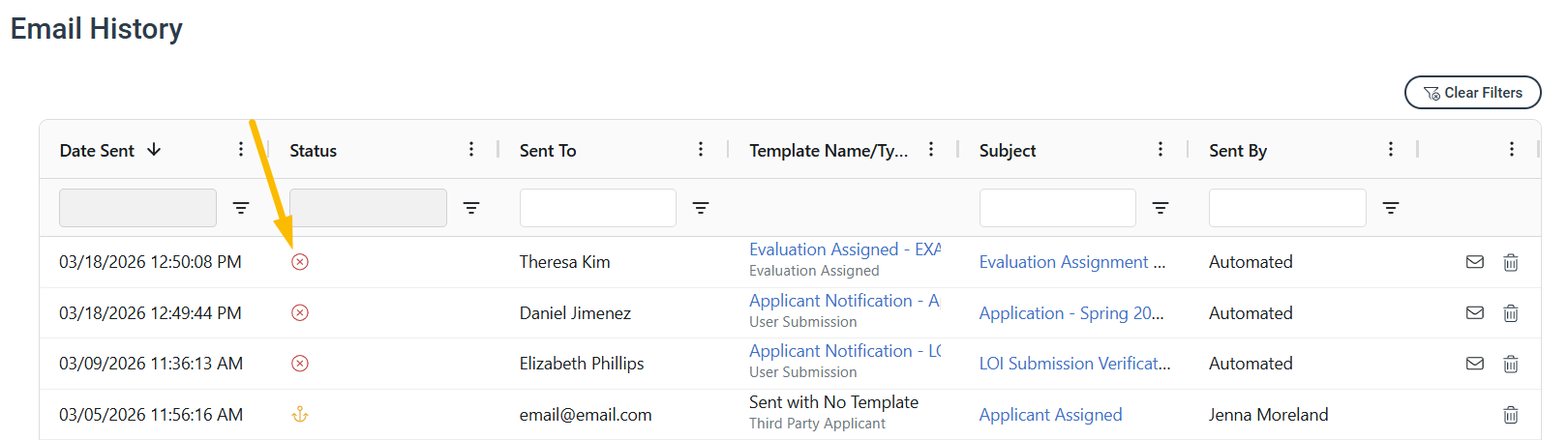Open Status column options menu
Screen dimensions: 1568x440
(471, 149)
